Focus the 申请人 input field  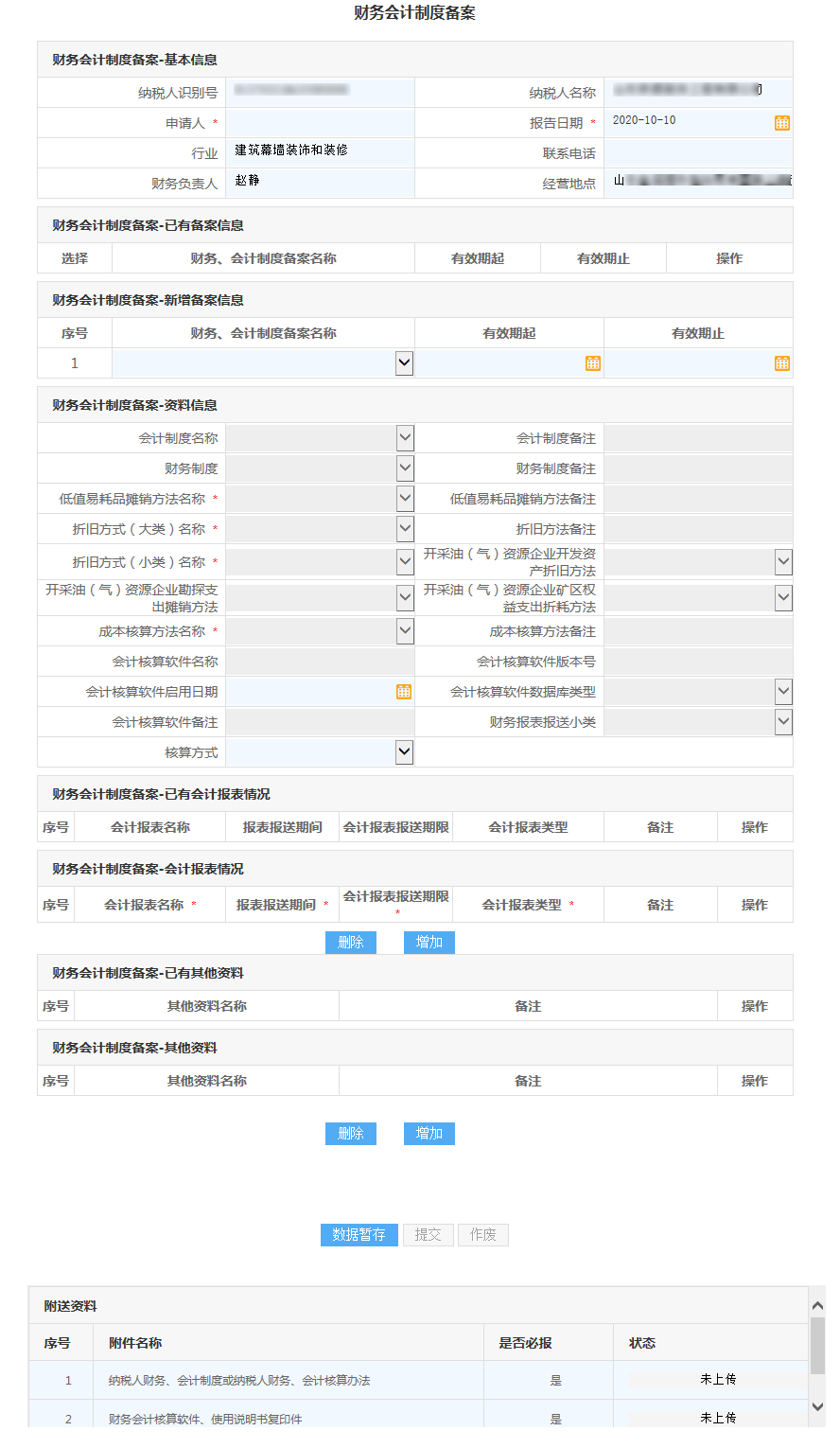point(320,123)
